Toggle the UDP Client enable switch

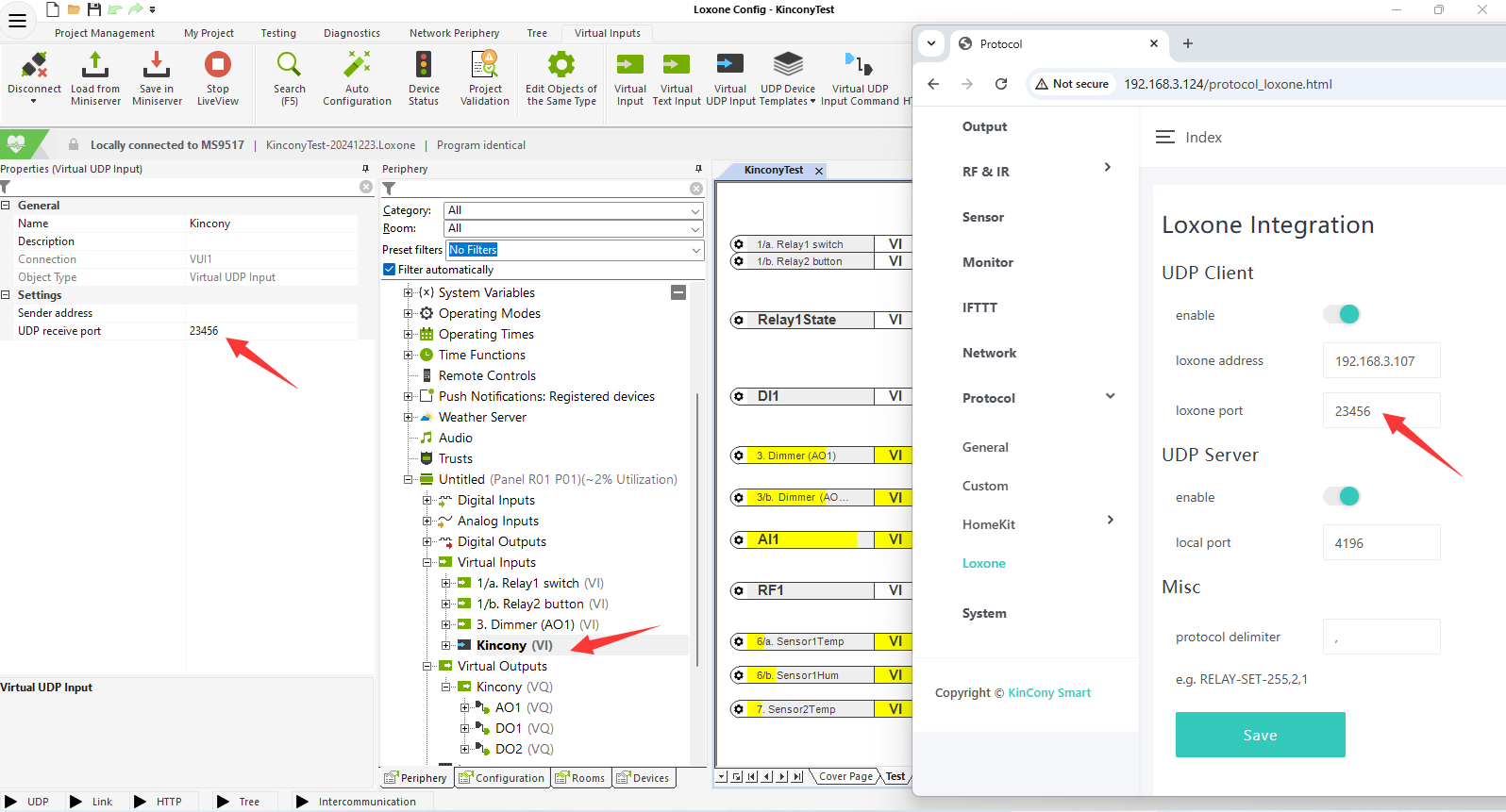[x=1341, y=314]
